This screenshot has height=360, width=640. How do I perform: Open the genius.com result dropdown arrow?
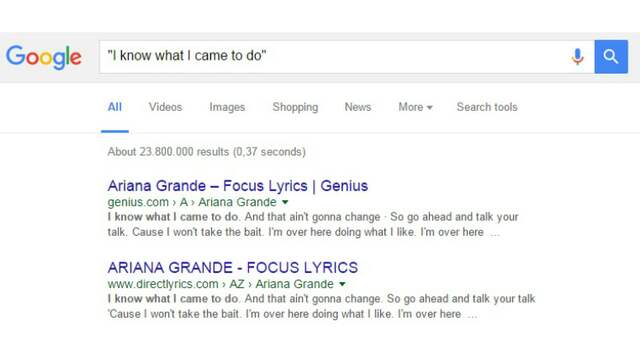tap(285, 202)
